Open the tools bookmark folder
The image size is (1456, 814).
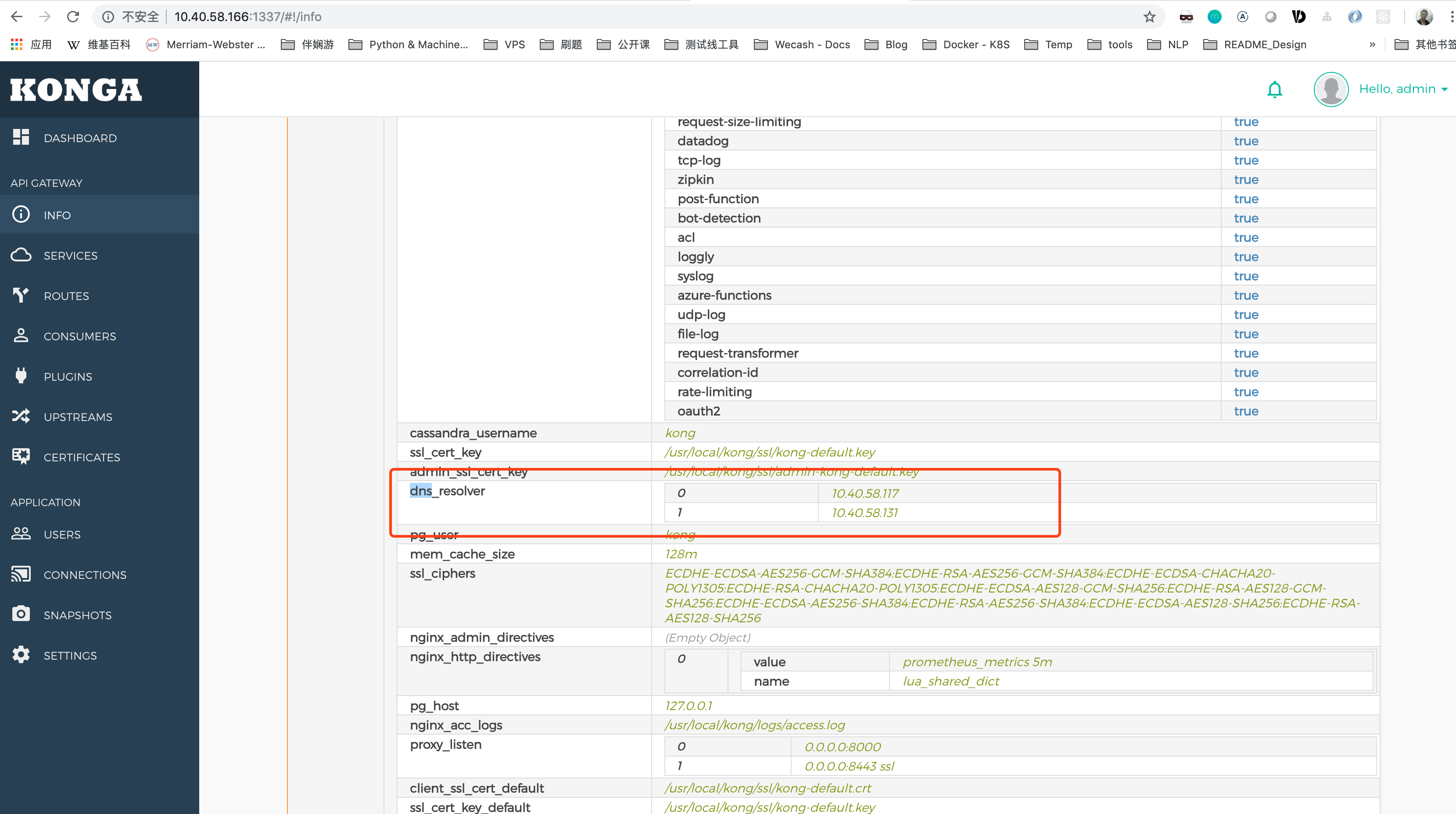[1109, 44]
